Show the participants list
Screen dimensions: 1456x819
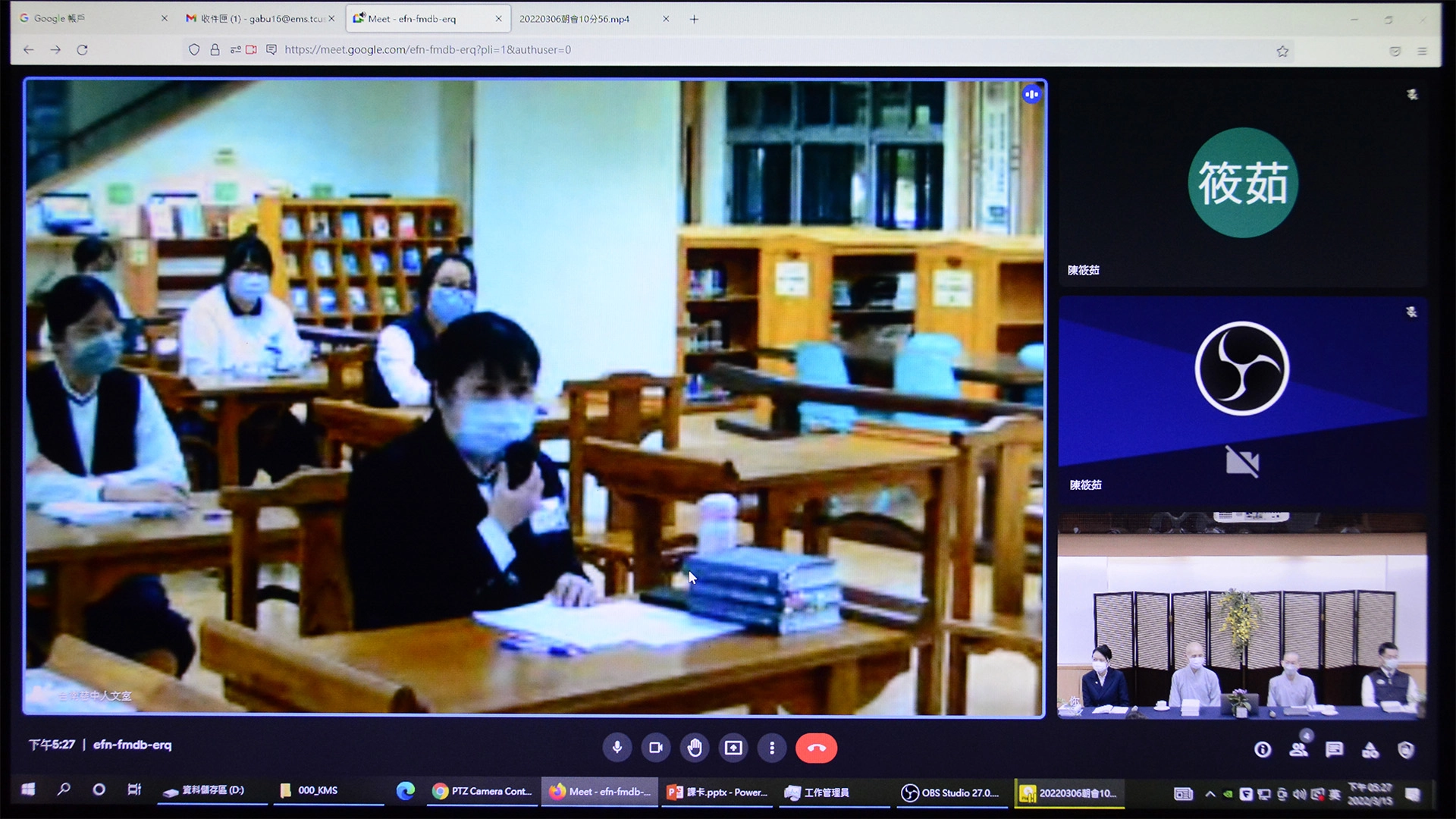click(x=1299, y=750)
